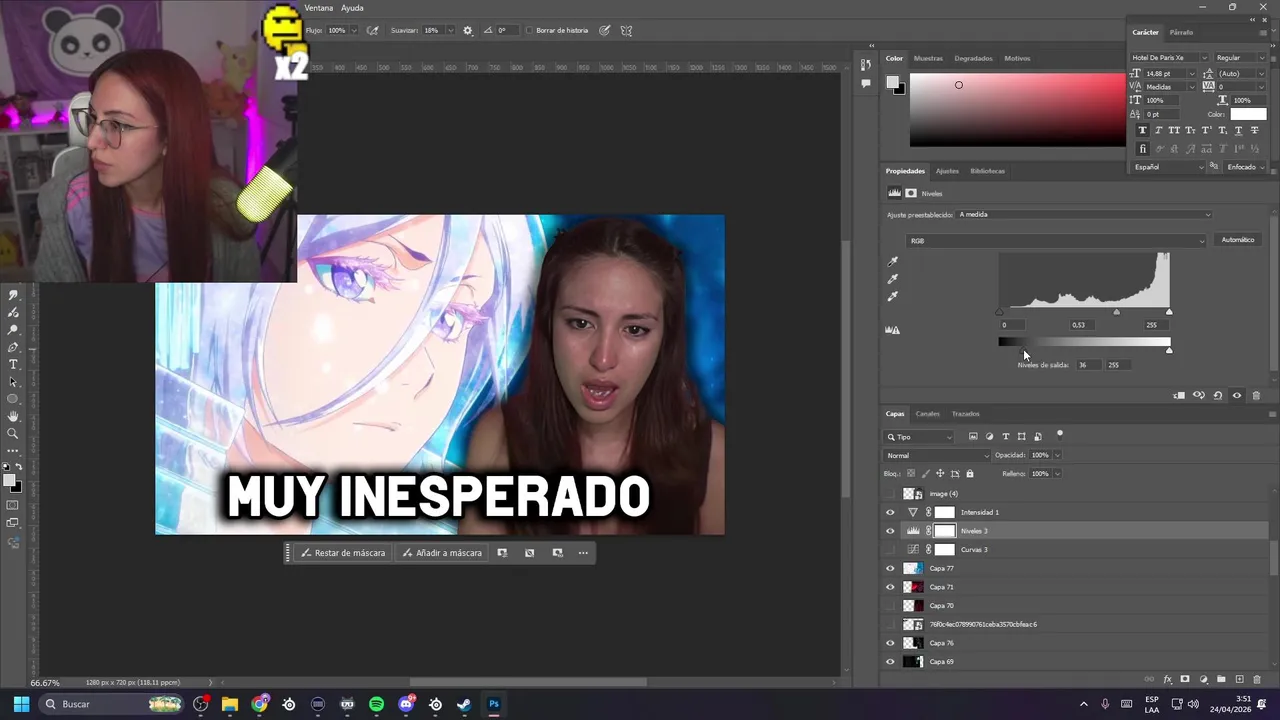Show the Capa 70 layer

(890, 606)
